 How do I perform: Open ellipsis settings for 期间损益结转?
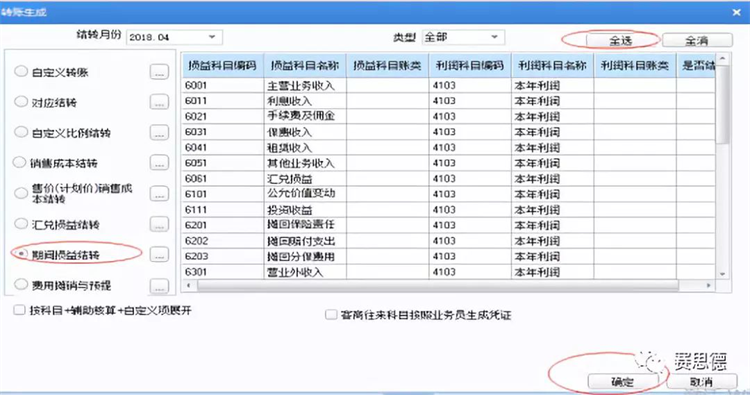(x=159, y=254)
